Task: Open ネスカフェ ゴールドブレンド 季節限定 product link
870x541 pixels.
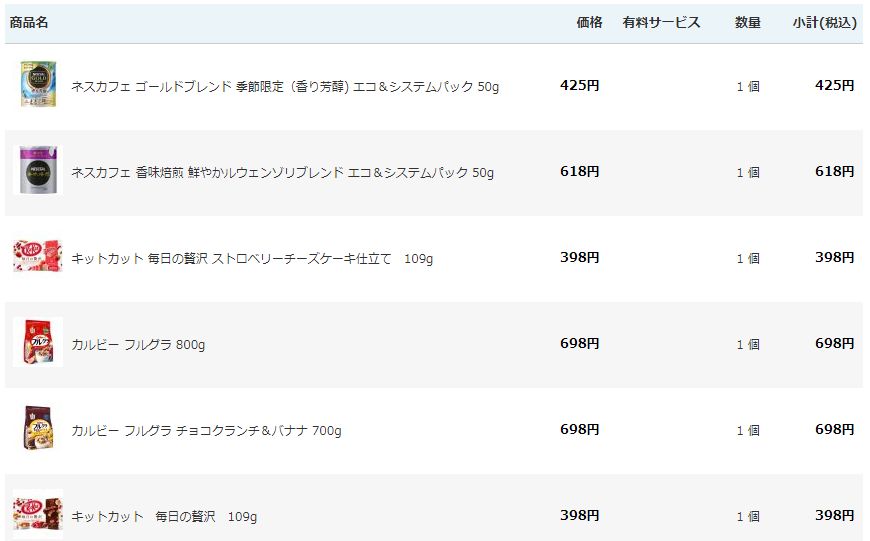Action: click(x=285, y=87)
